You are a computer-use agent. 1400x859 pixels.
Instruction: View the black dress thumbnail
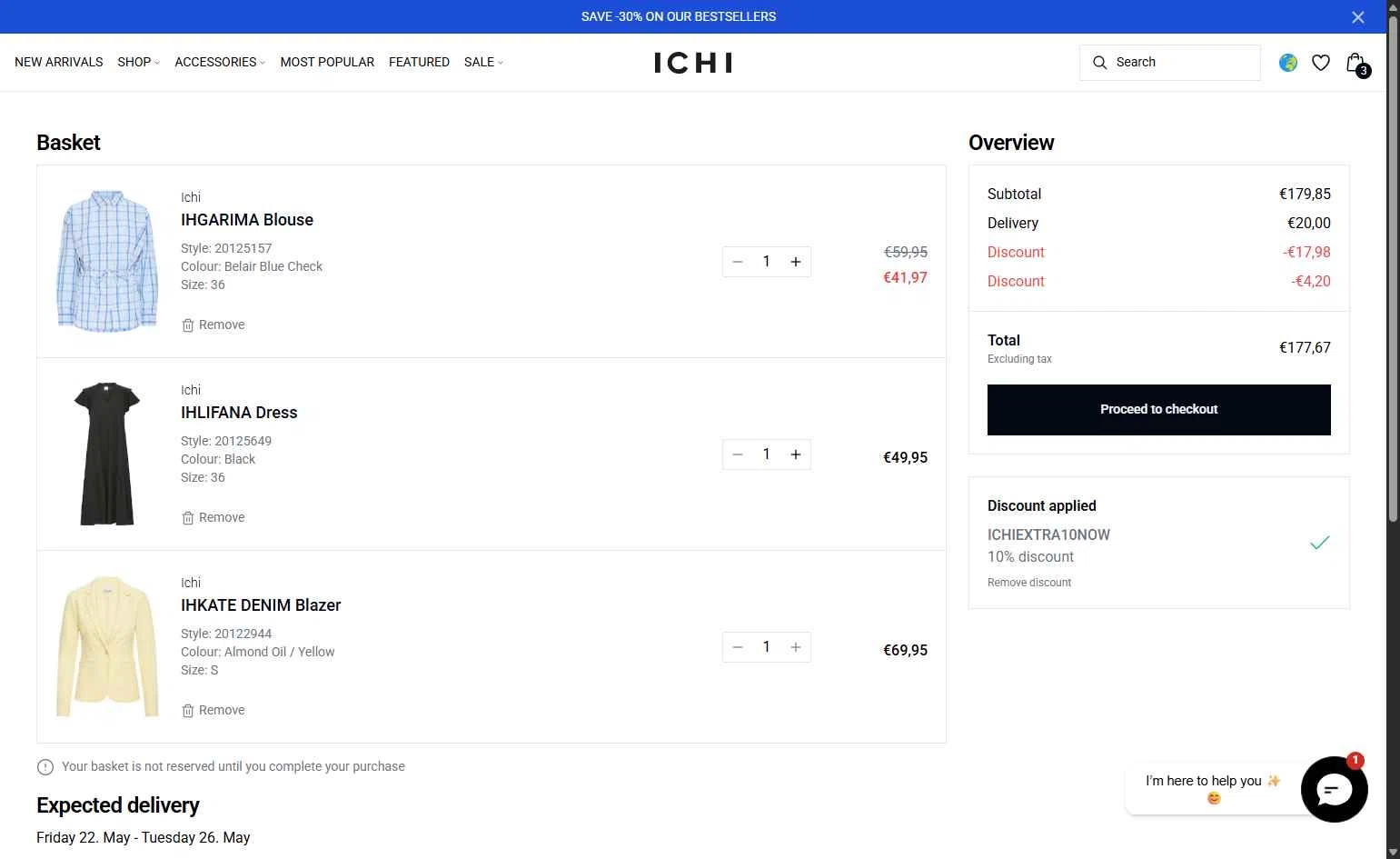coord(107,454)
